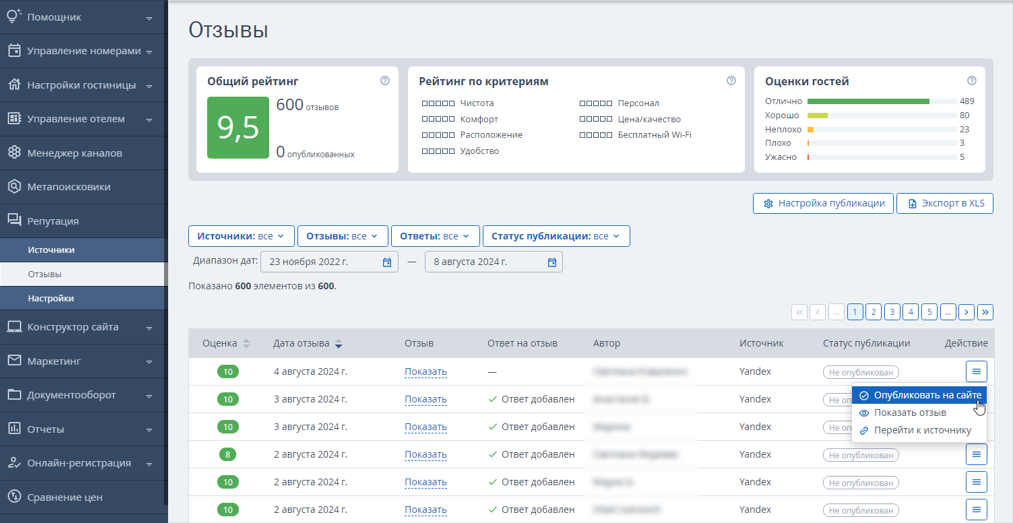Open action menu for 4 августа 2024 review
Screen dimensions: 1013x523
point(976,371)
